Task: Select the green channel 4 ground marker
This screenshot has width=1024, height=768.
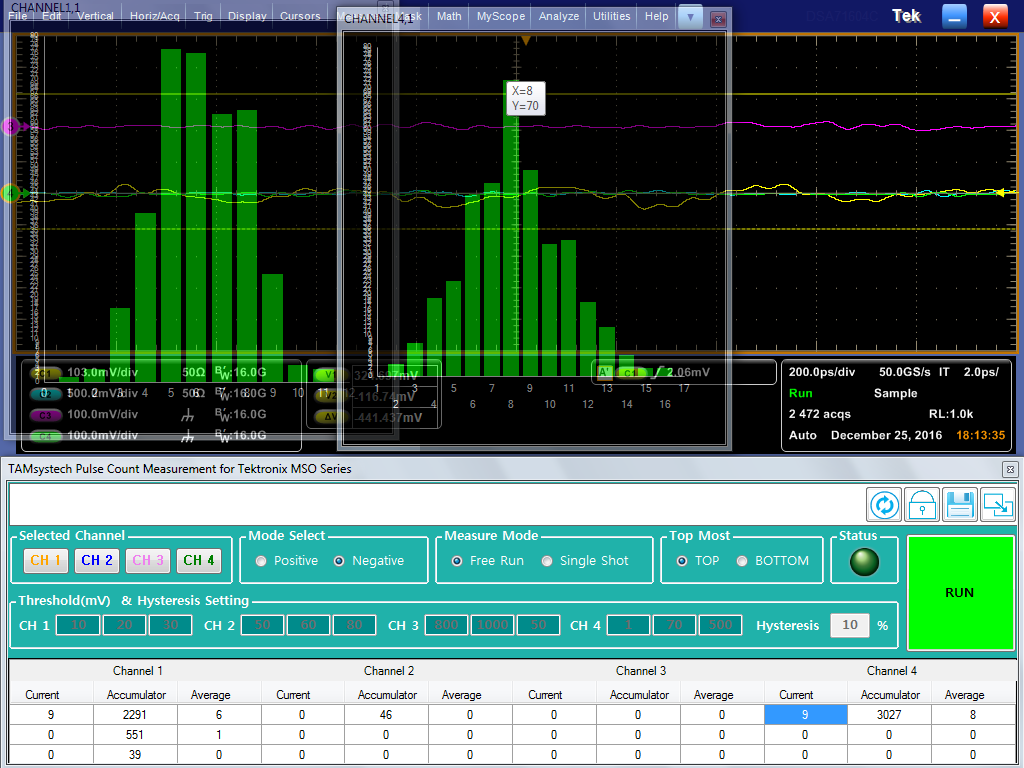Action: (x=10, y=193)
